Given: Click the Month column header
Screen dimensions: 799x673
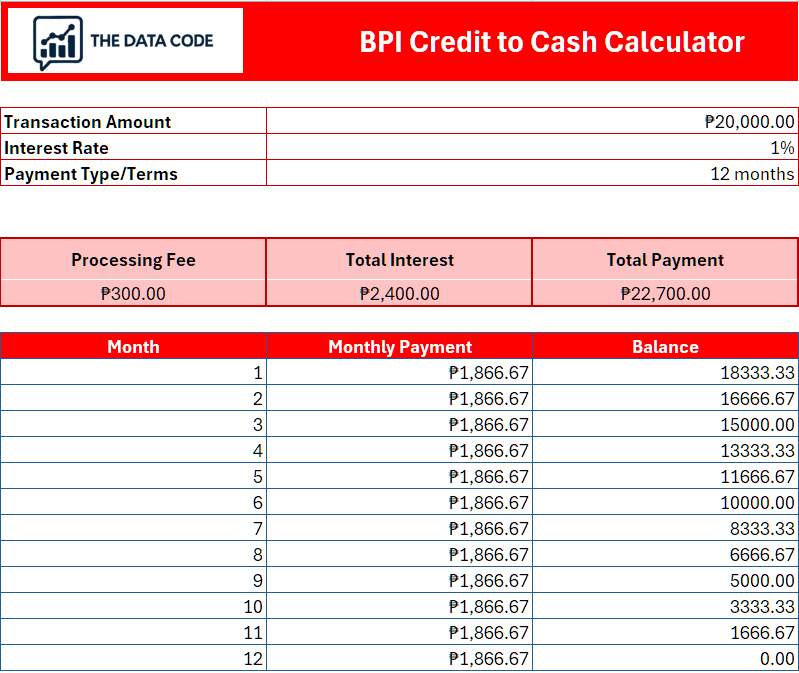Looking at the screenshot, I should [x=133, y=347].
